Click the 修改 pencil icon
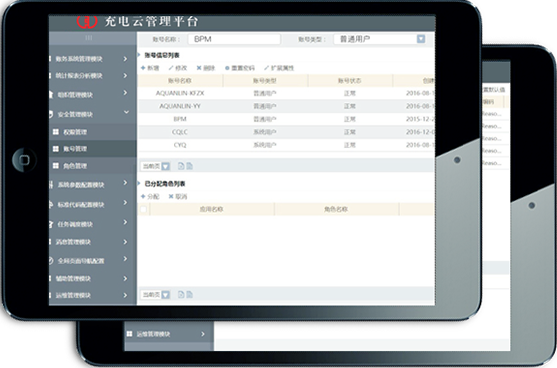The width and height of the screenshot is (557, 368). coord(171,68)
